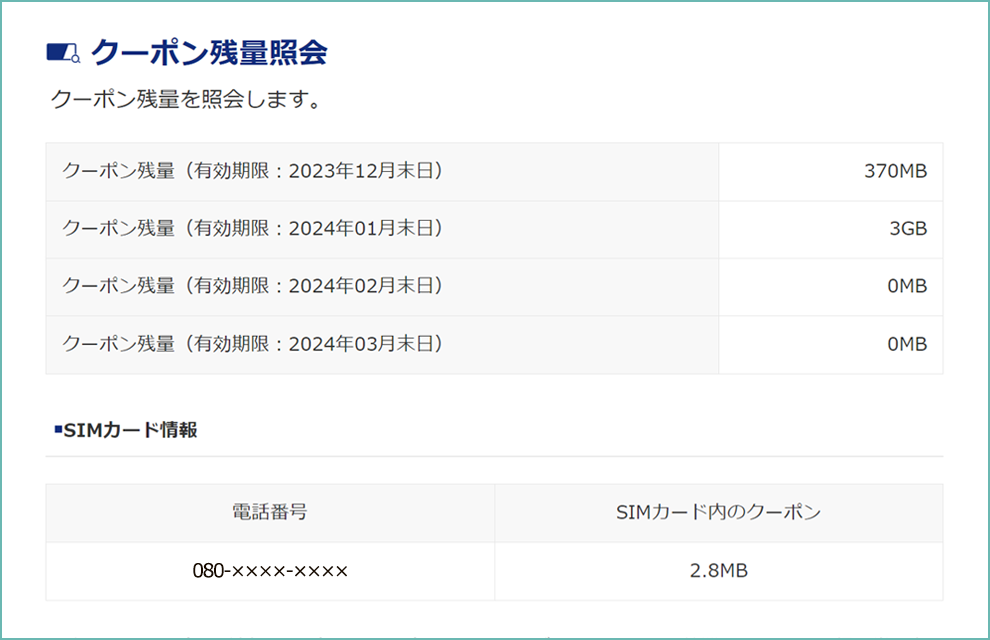Click the 3GB remaining value
Image resolution: width=990 pixels, height=640 pixels.
[908, 228]
